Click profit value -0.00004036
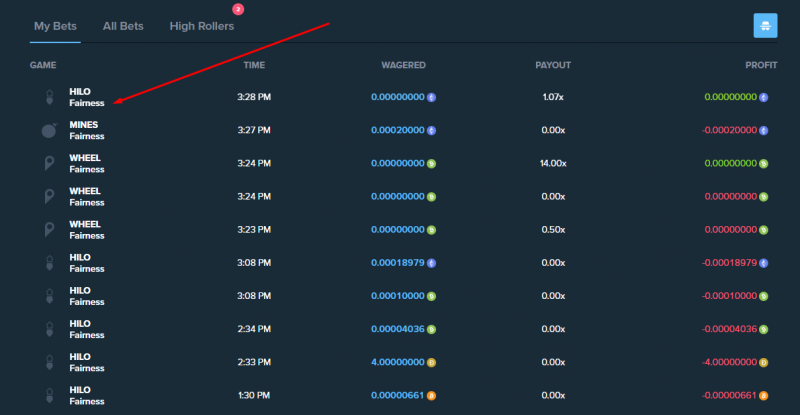This screenshot has height=415, width=800. tap(730, 329)
